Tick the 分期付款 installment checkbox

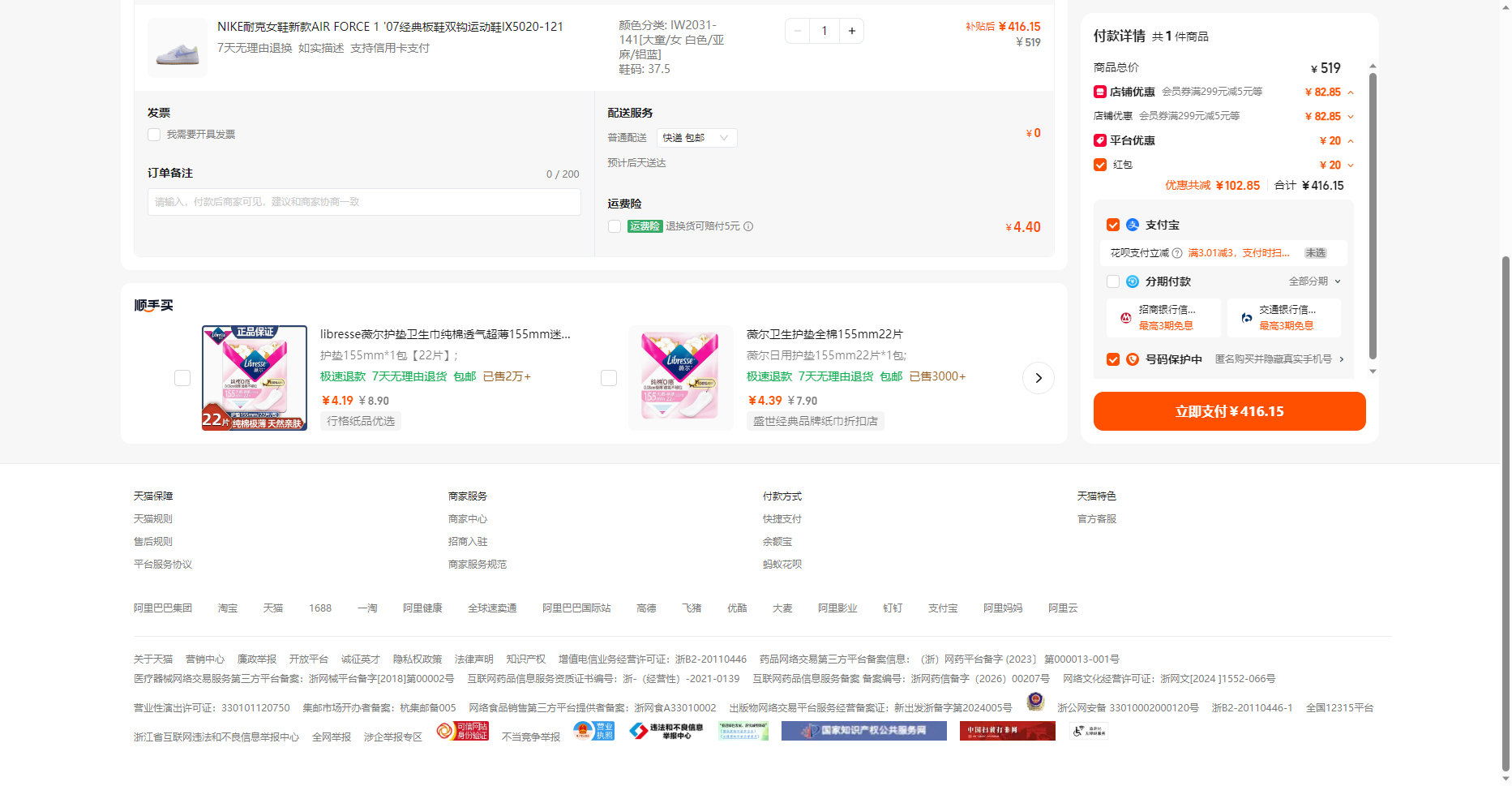(1113, 281)
